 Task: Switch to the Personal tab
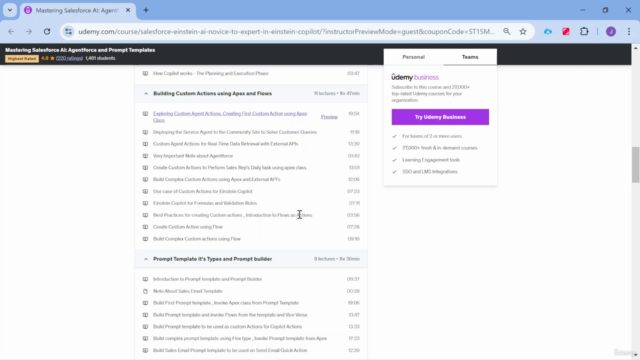[x=413, y=57]
